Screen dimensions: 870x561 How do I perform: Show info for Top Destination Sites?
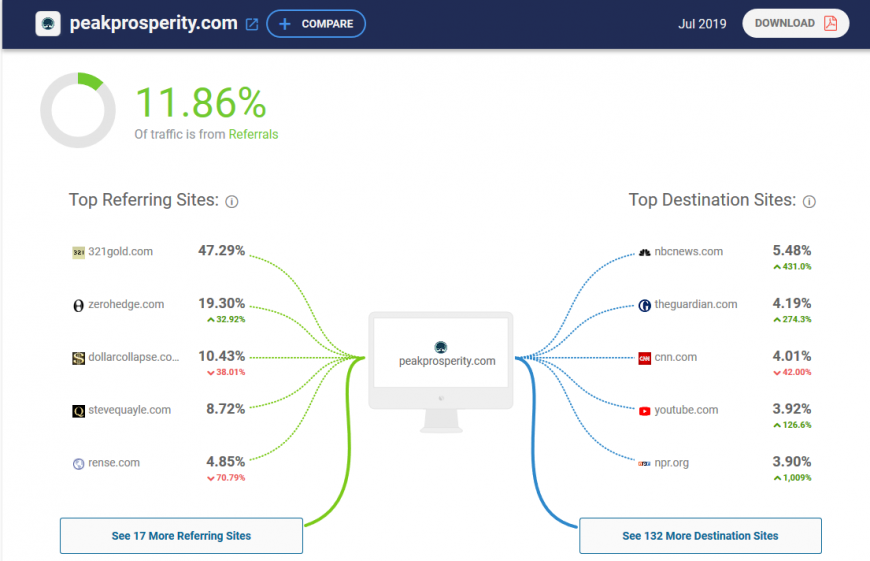click(810, 201)
